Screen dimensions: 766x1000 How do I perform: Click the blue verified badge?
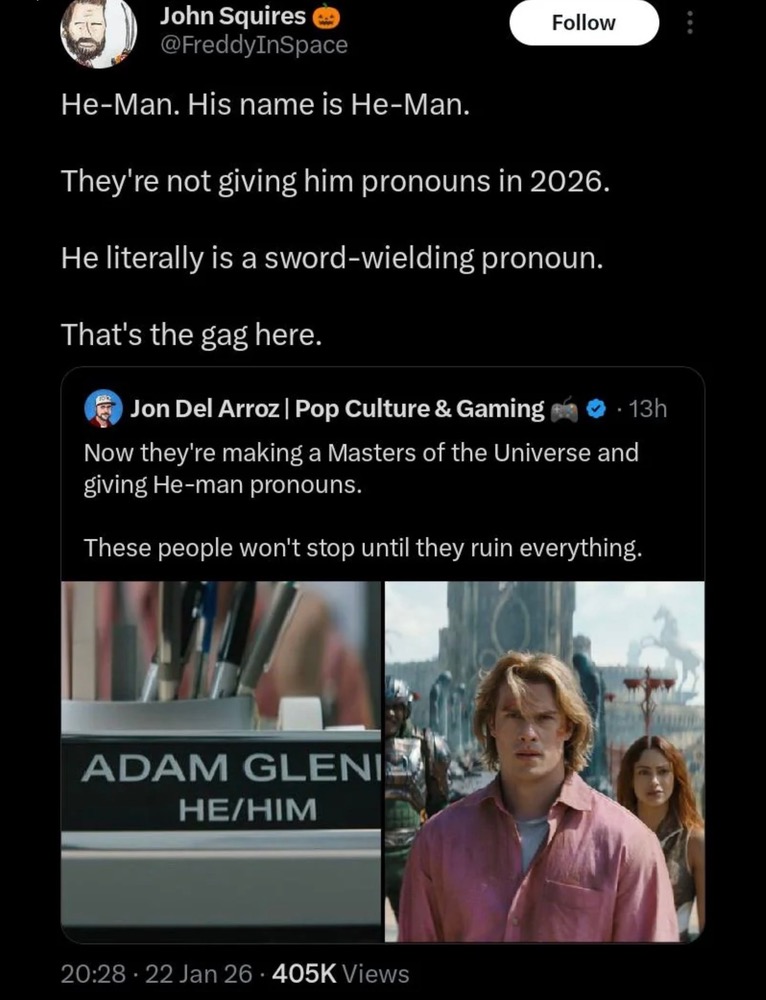click(596, 409)
